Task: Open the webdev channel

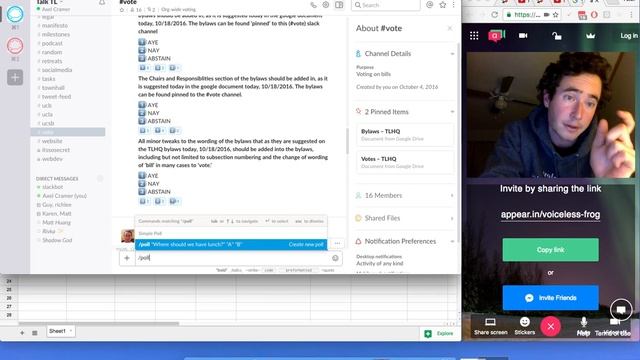Action: coord(52,159)
